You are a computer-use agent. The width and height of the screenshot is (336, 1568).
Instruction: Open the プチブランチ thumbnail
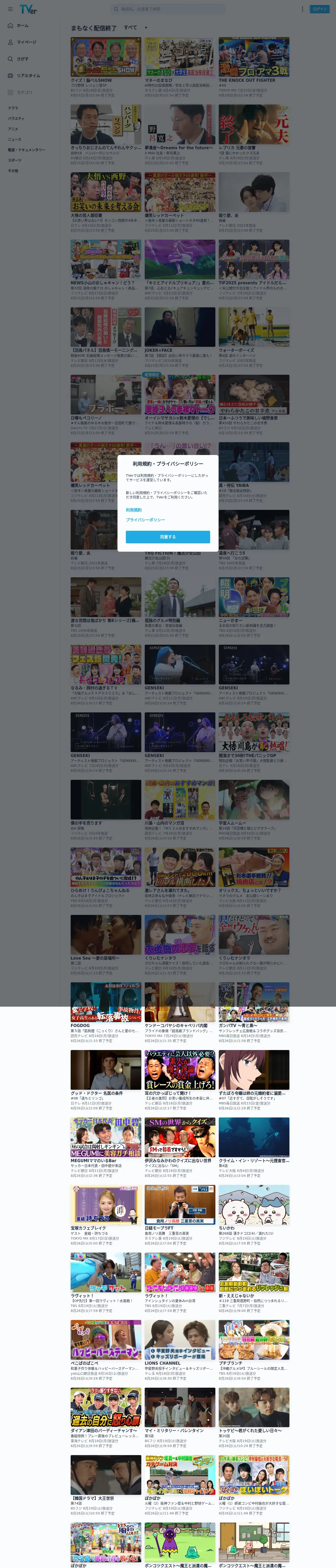254,1340
